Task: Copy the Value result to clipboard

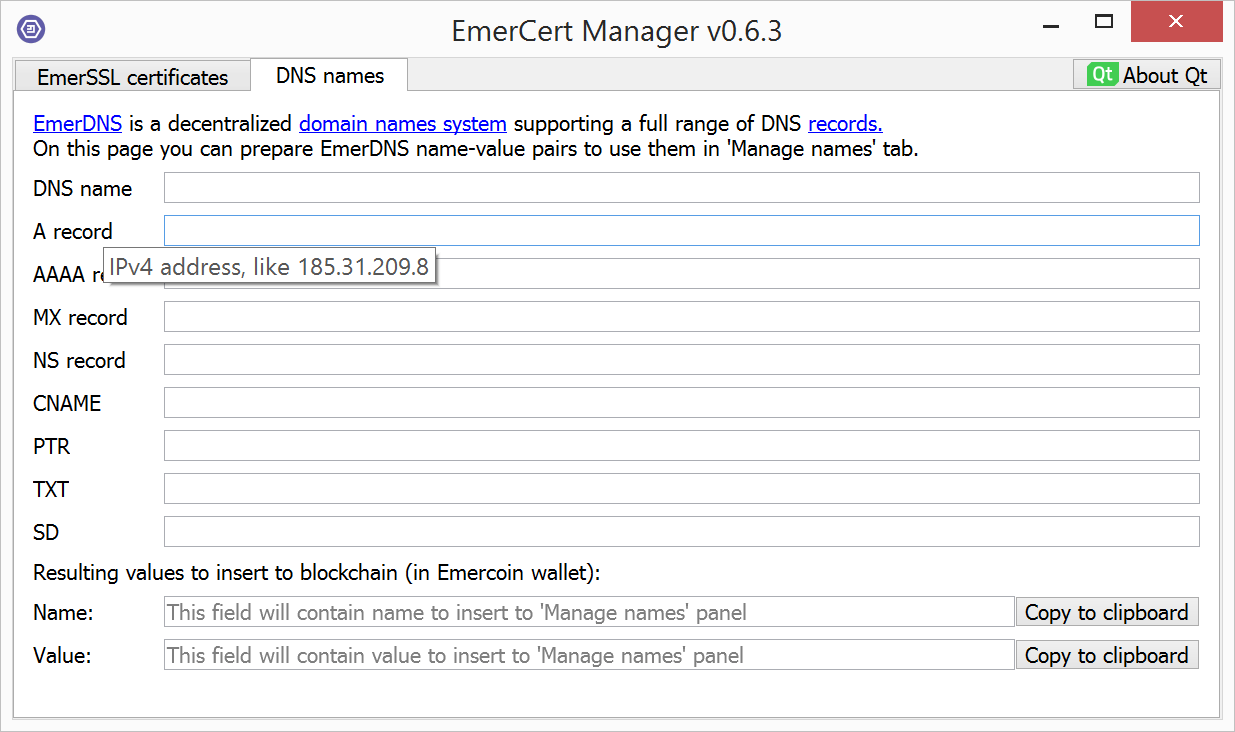Action: point(1107,655)
